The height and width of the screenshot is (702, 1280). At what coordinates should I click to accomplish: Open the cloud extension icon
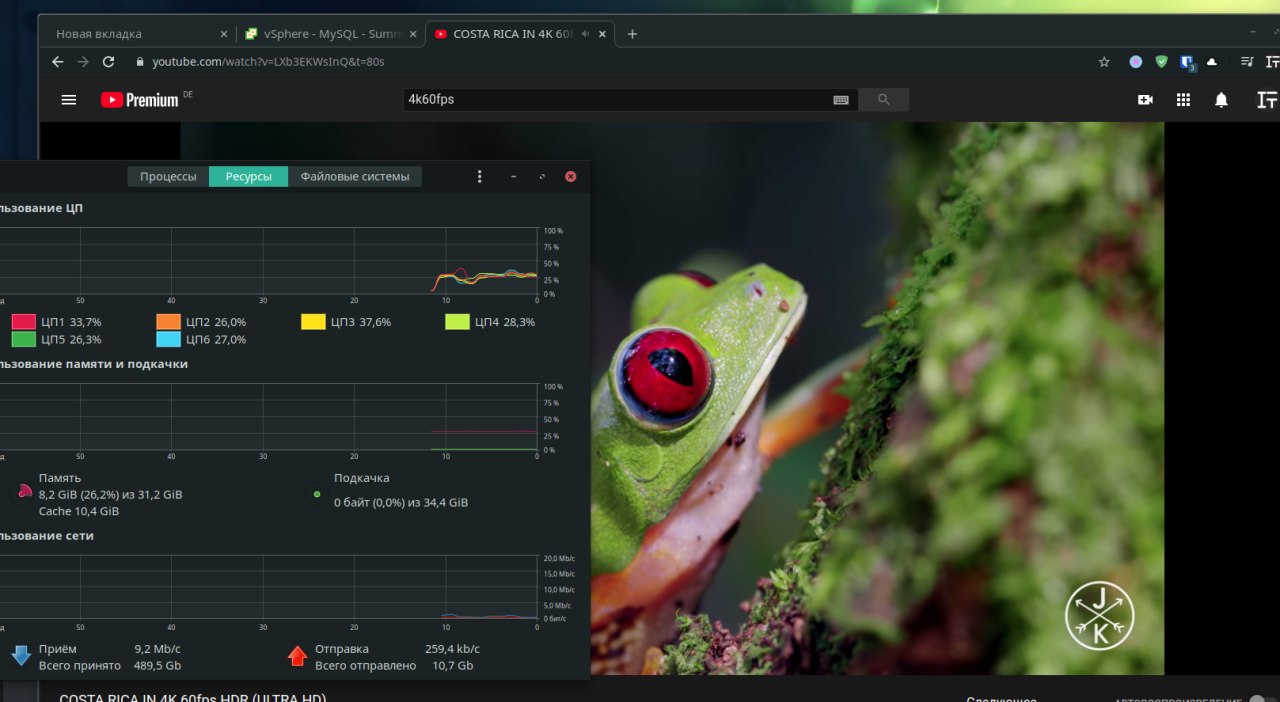[1212, 62]
